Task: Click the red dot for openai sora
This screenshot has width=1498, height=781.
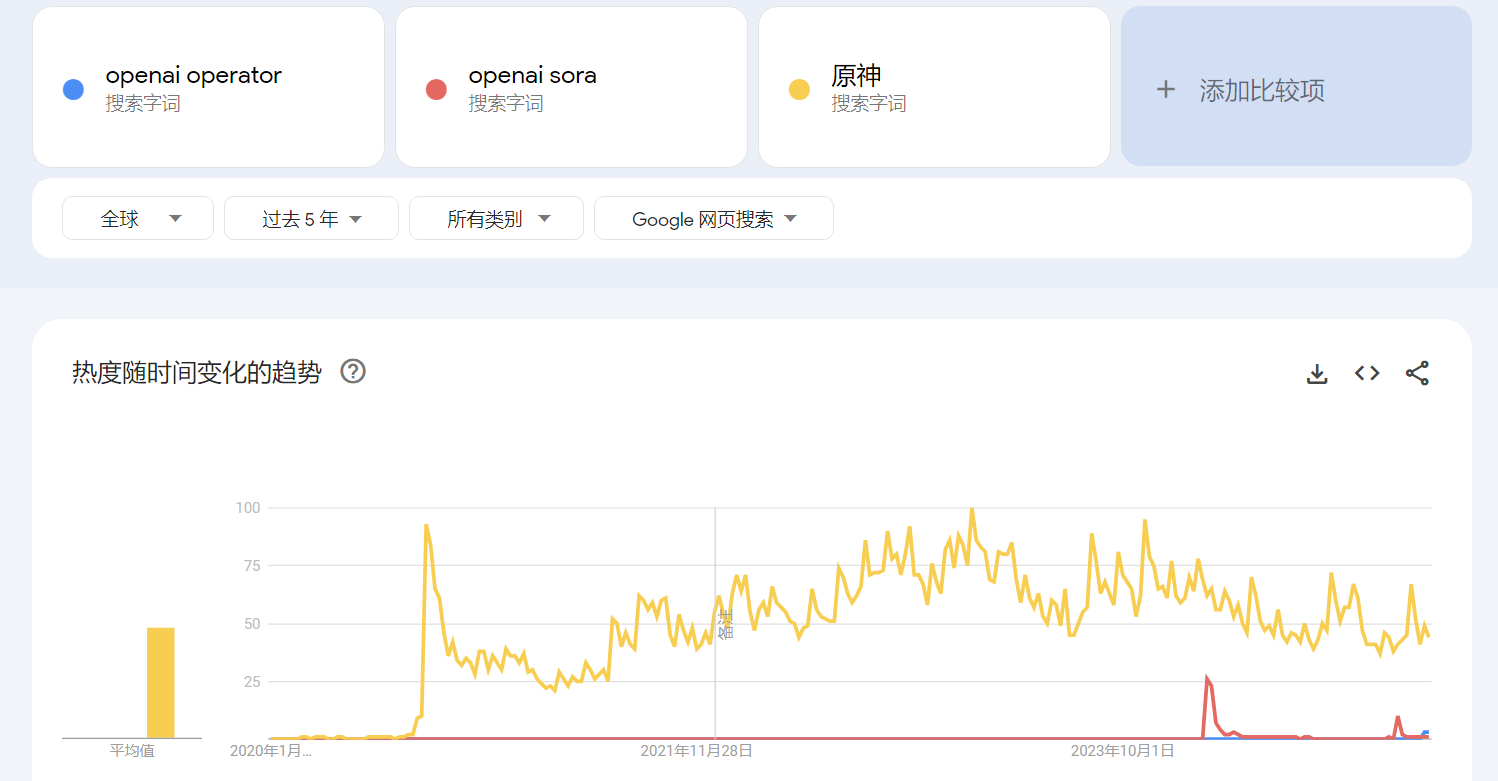Action: click(436, 90)
